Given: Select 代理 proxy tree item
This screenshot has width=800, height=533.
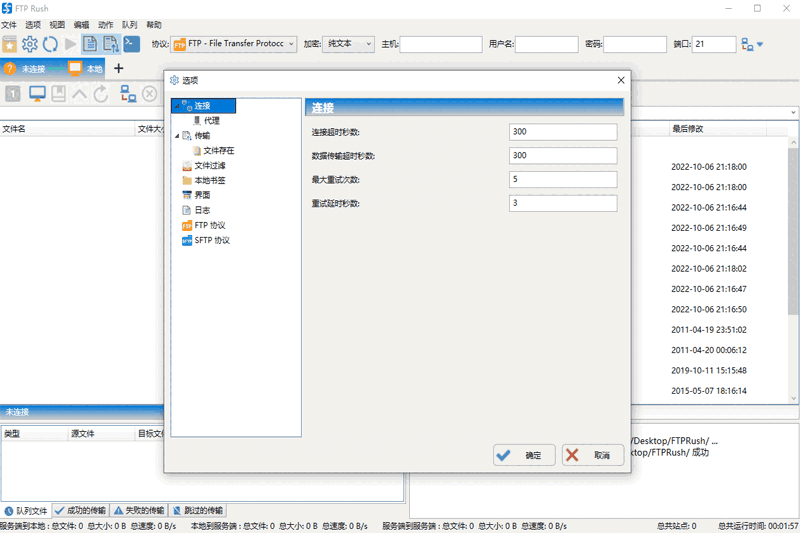Looking at the screenshot, I should point(212,121).
